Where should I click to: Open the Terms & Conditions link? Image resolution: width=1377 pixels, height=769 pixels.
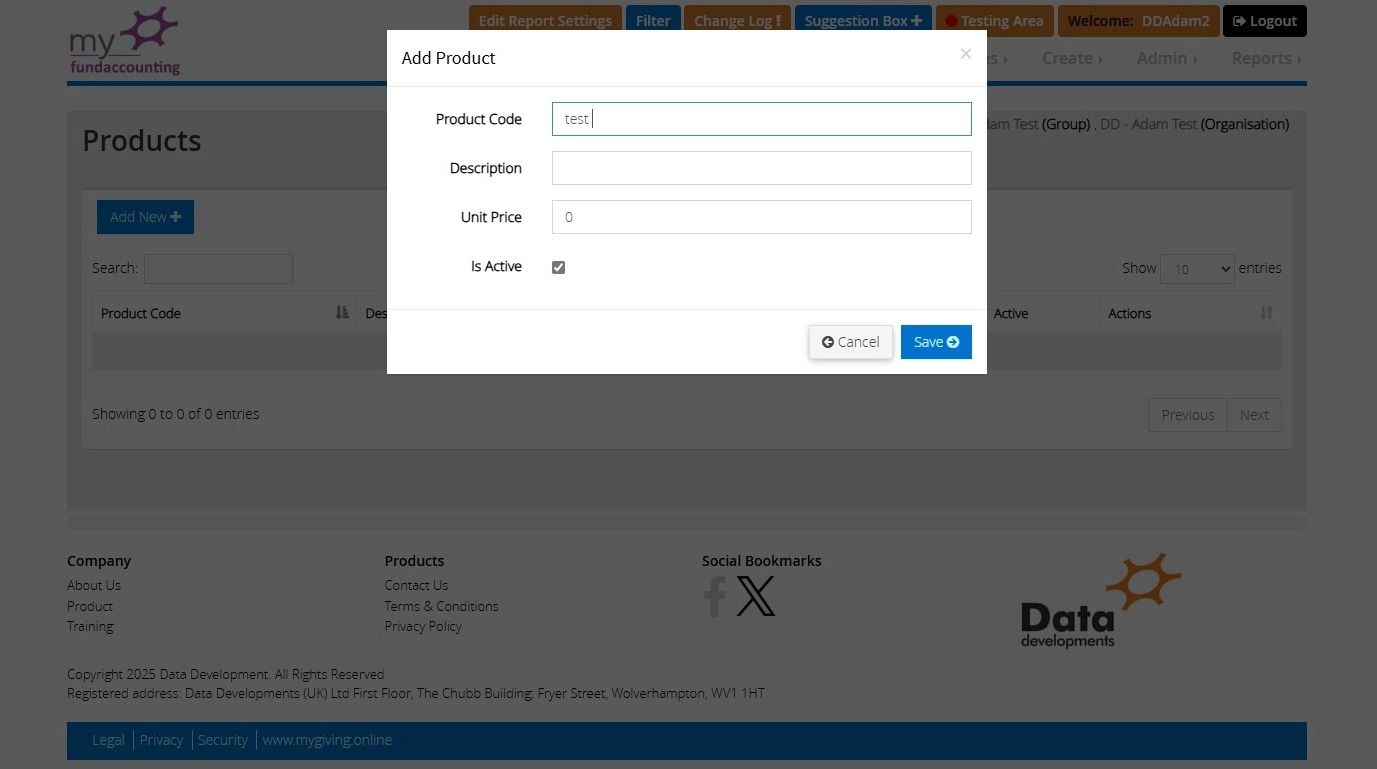pyautogui.click(x=441, y=606)
